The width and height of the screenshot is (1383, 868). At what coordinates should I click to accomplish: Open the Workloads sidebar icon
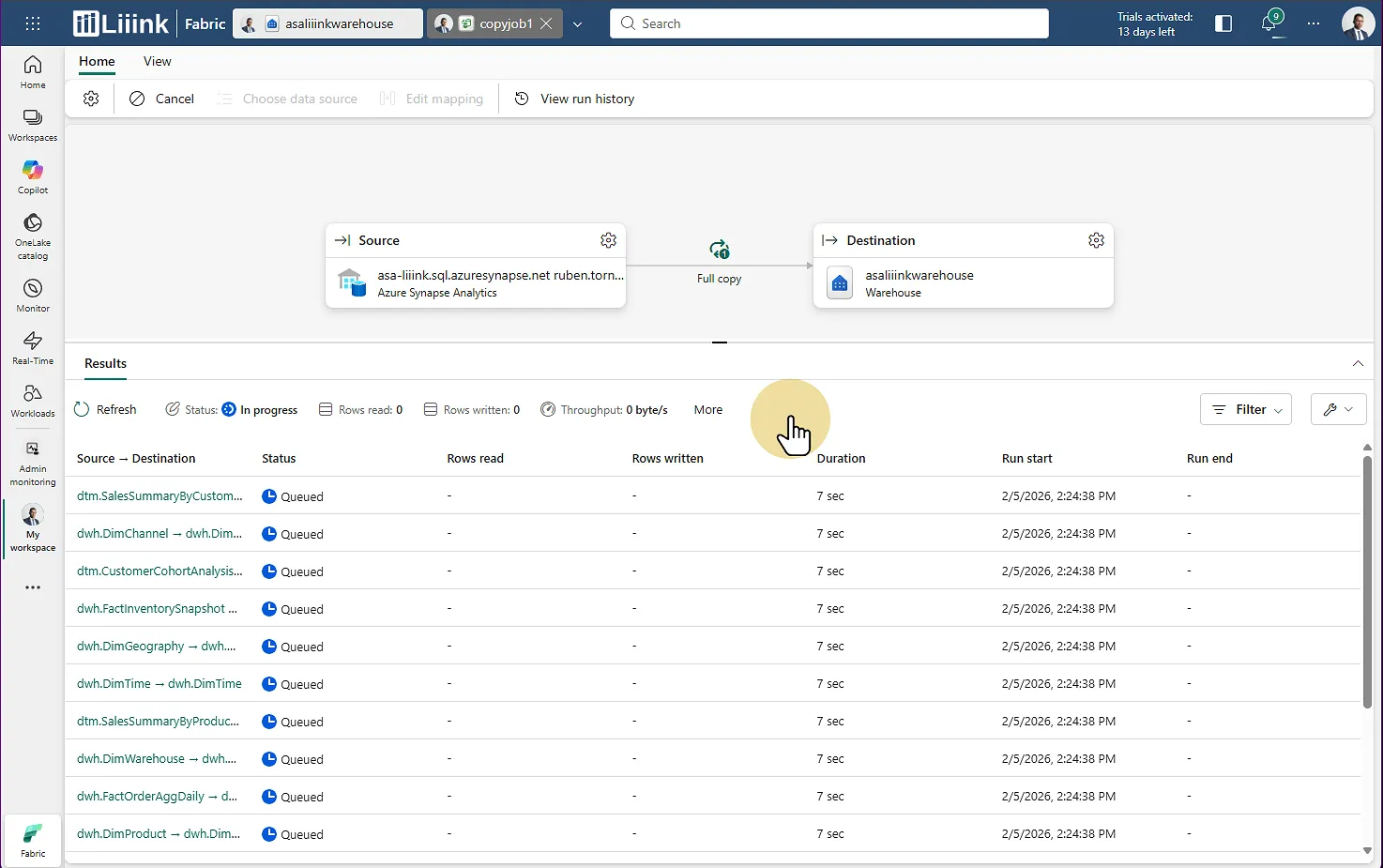pyautogui.click(x=33, y=400)
